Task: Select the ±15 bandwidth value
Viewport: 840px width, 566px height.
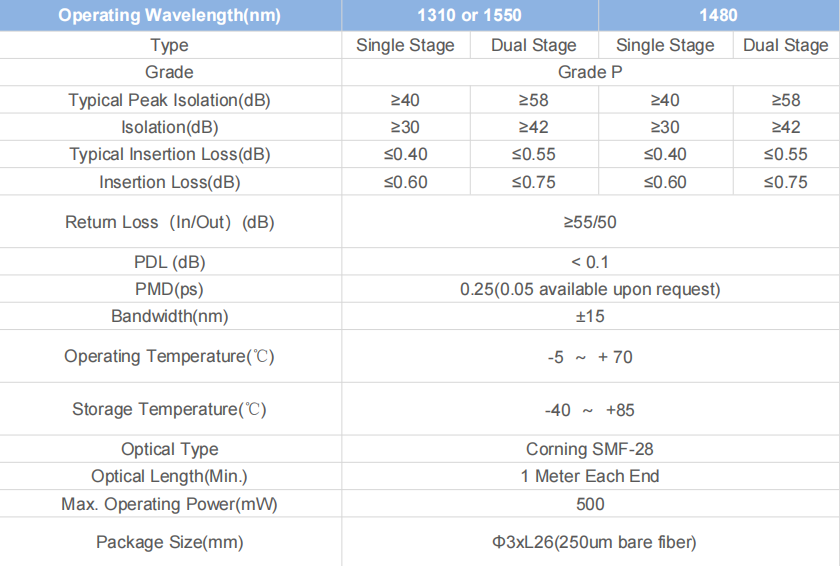Action: (x=590, y=317)
